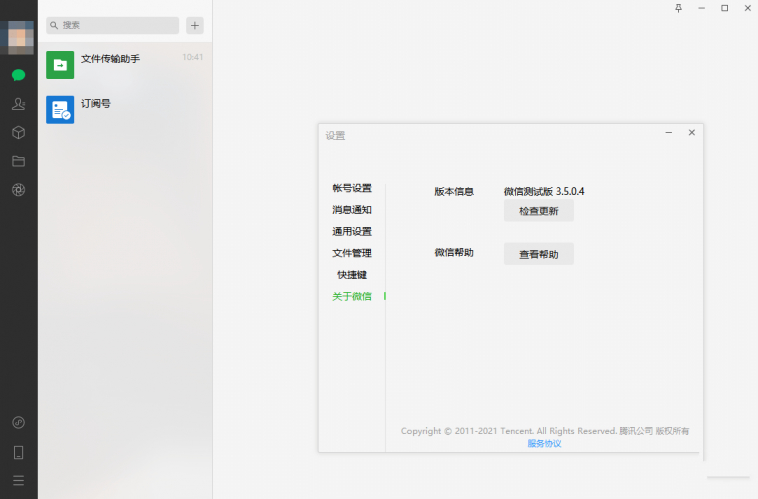This screenshot has height=499, width=758.
Task: Switch to 快捷键 settings tab
Action: pyautogui.click(x=352, y=275)
